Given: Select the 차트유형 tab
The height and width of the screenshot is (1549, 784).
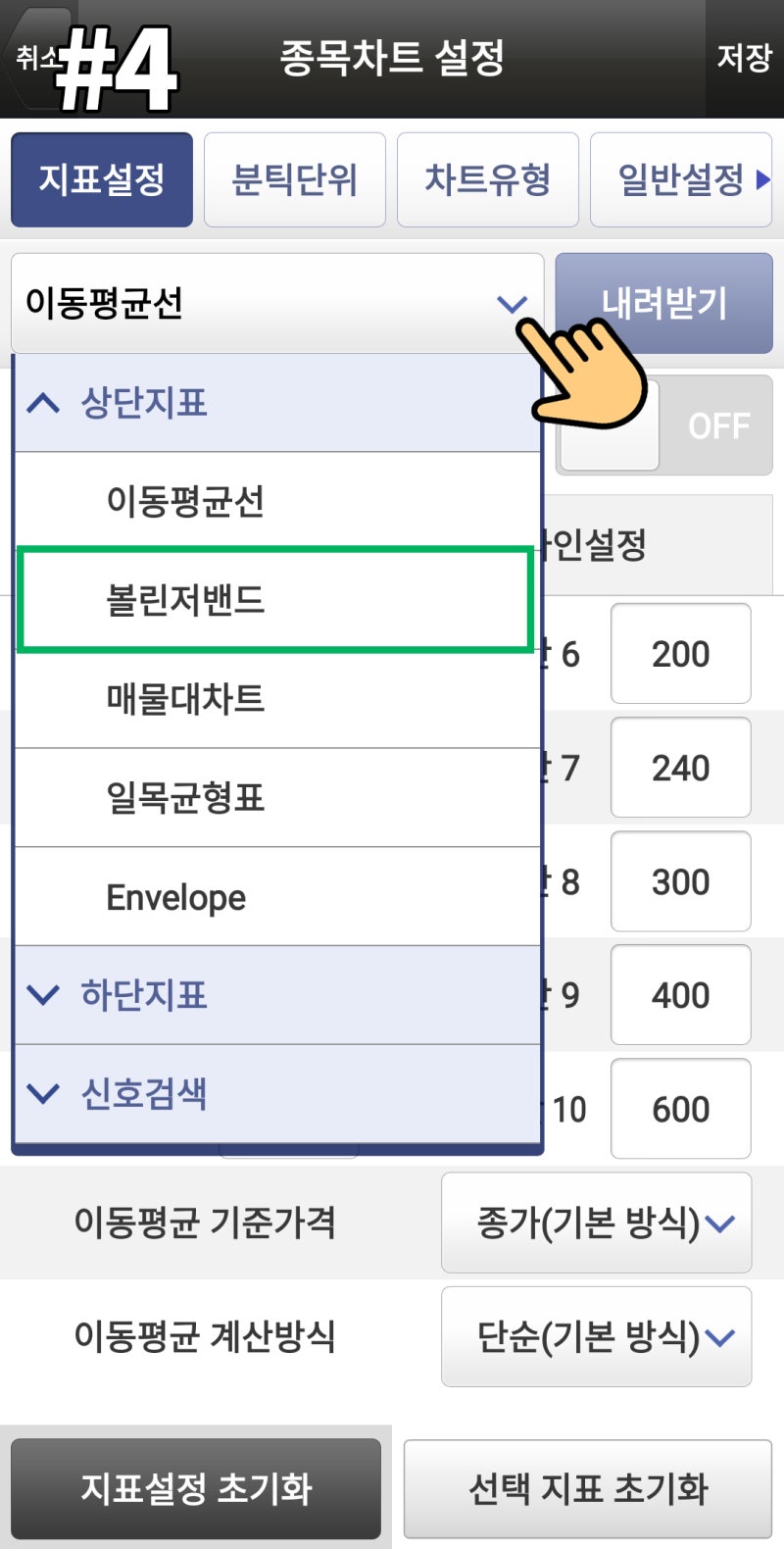Looking at the screenshot, I should point(488,179).
